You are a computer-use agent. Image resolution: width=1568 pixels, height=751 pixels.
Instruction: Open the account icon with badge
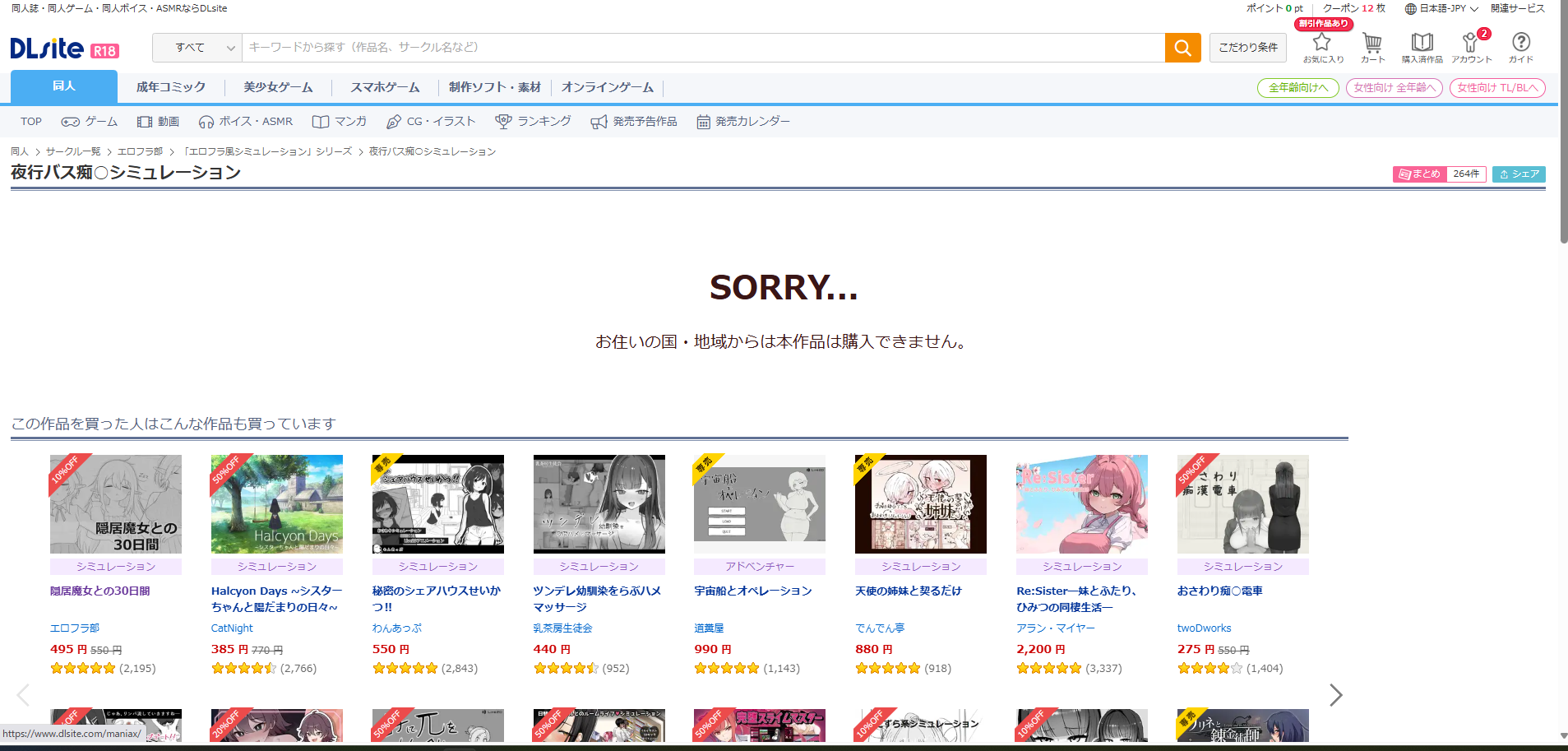click(x=1471, y=46)
